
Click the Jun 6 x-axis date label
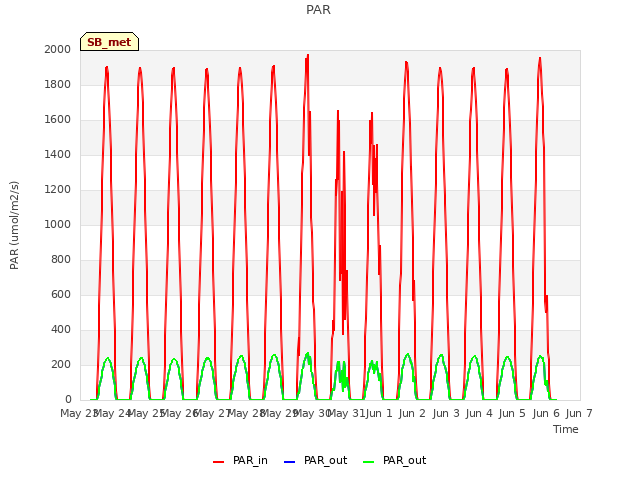[x=546, y=413]
